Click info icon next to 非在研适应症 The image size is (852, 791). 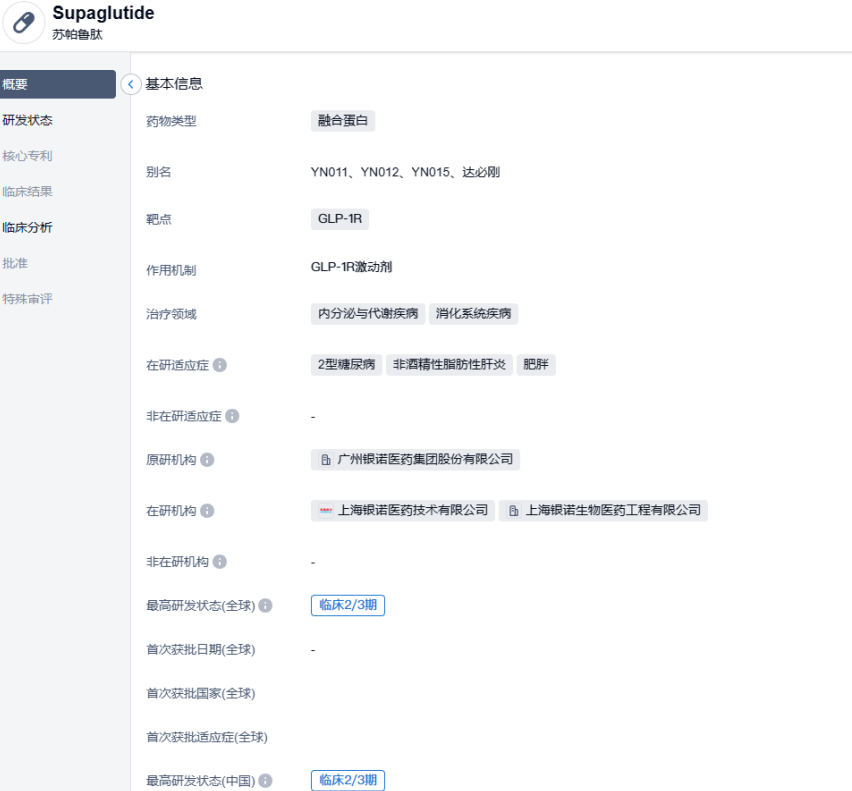[x=232, y=416]
